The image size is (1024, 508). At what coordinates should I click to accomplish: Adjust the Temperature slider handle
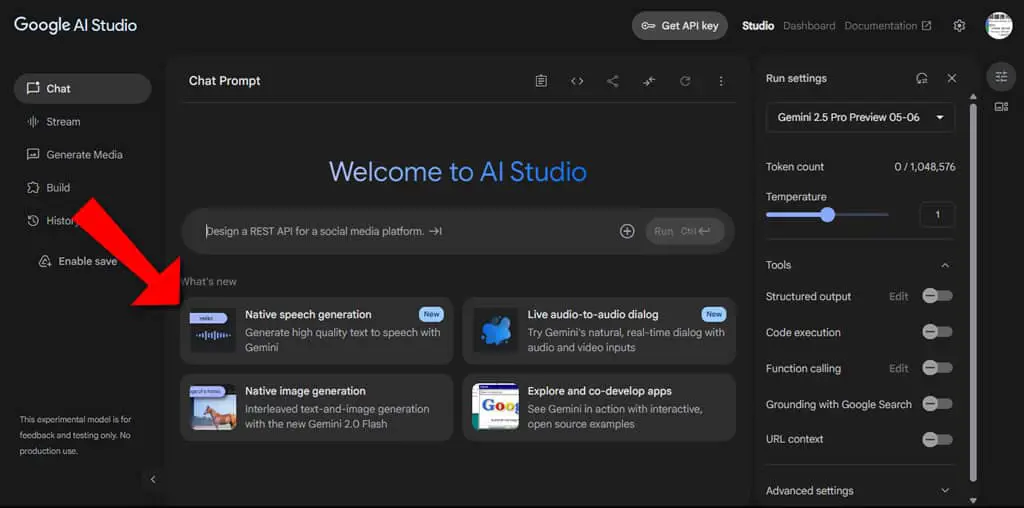(x=827, y=214)
